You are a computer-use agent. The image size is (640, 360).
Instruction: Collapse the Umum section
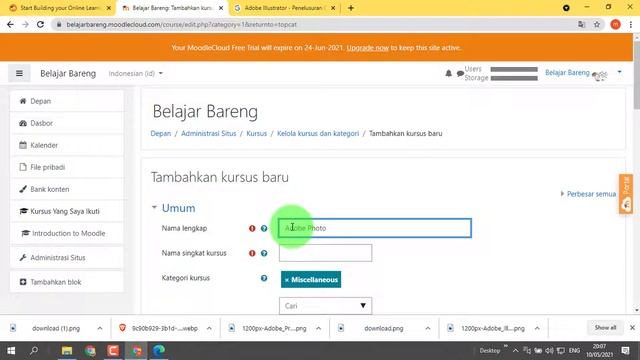[154, 208]
